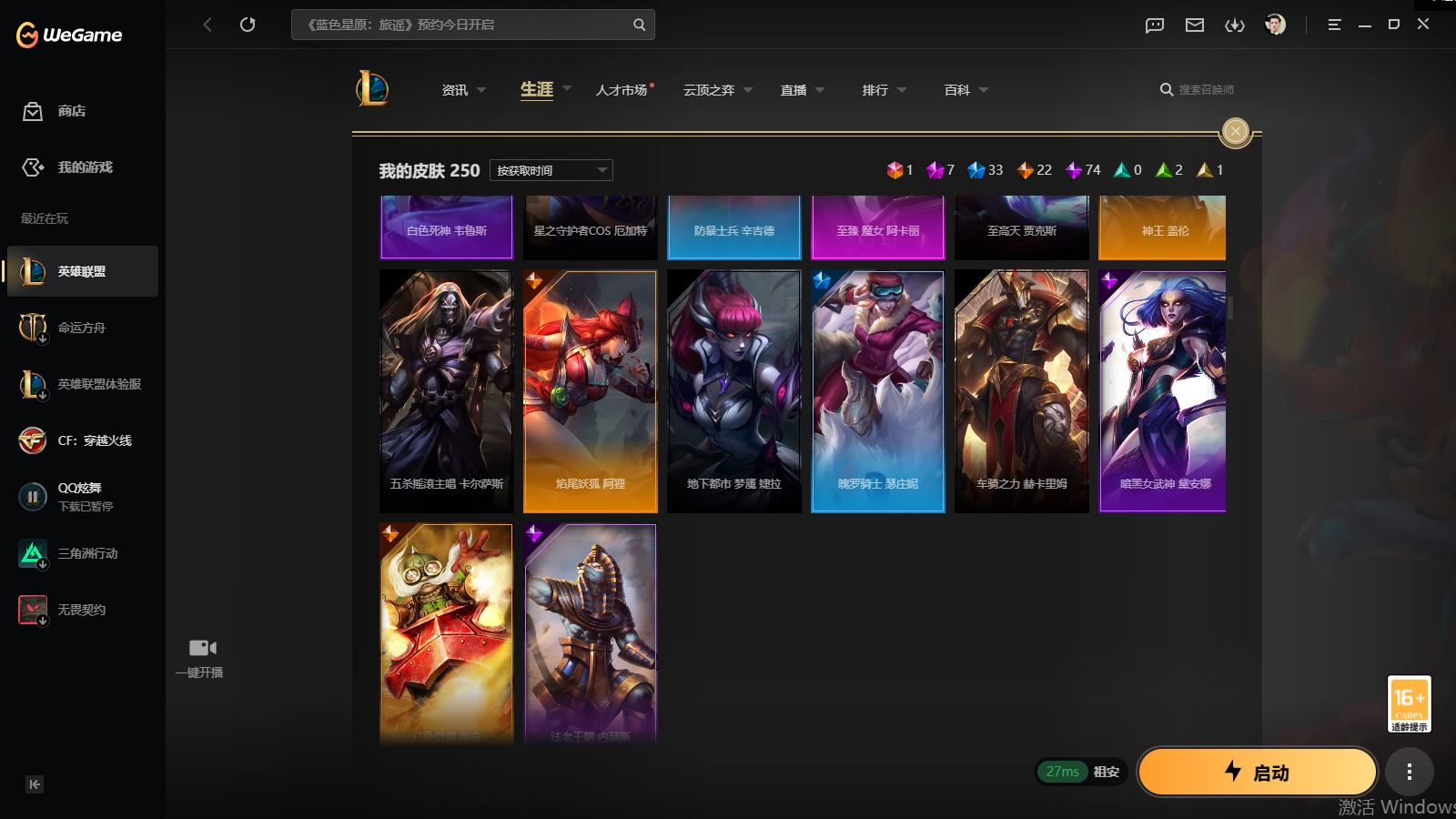Click the 搜索召唤师 search field
The image size is (1456, 819).
pos(1206,89)
